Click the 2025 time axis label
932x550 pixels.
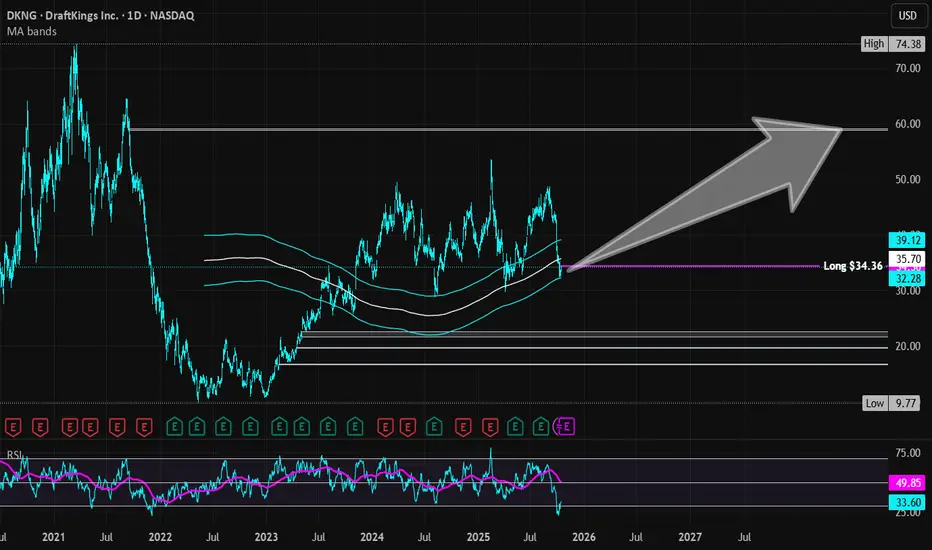478,537
